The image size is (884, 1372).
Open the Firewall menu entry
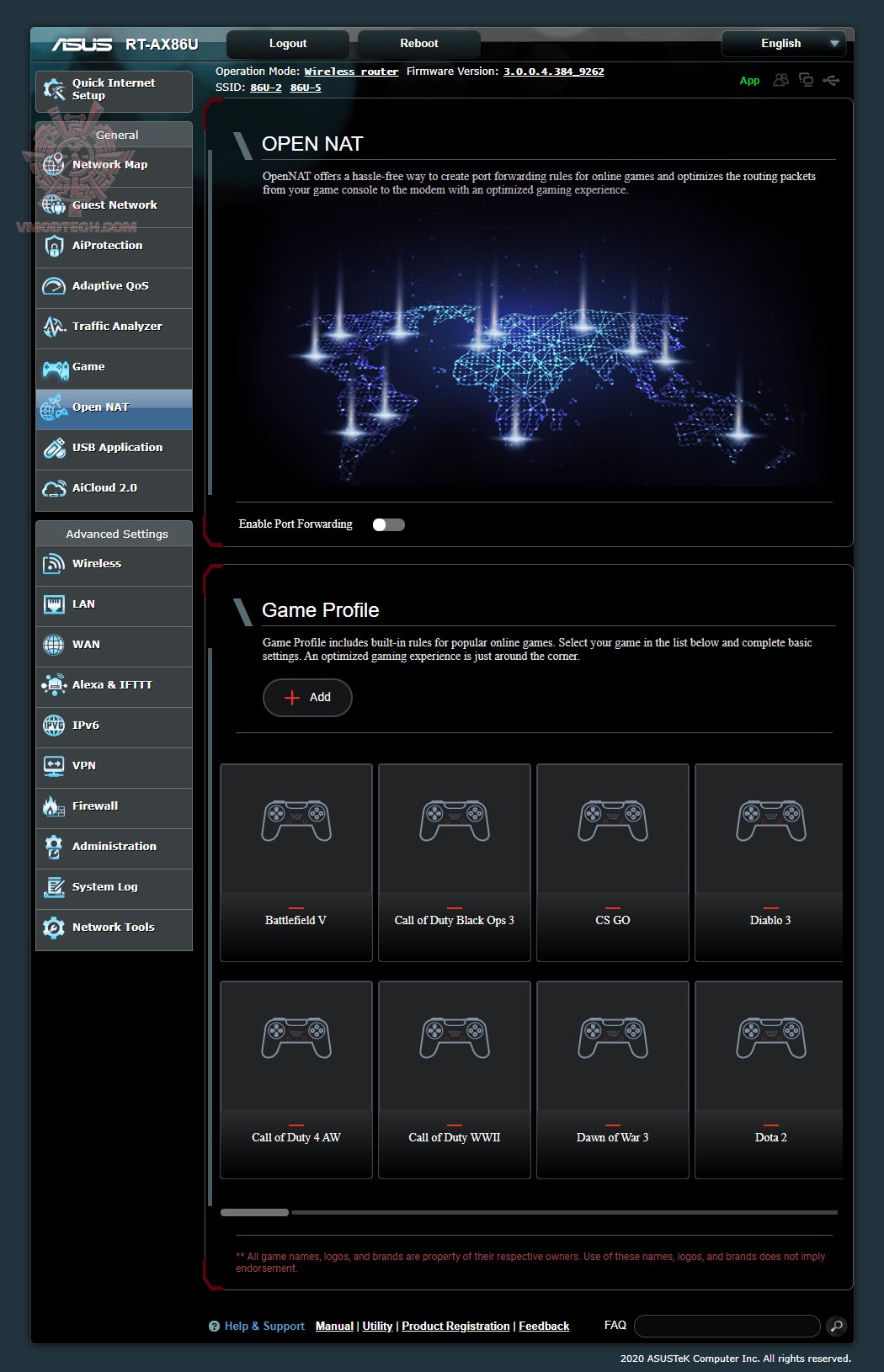tap(114, 807)
